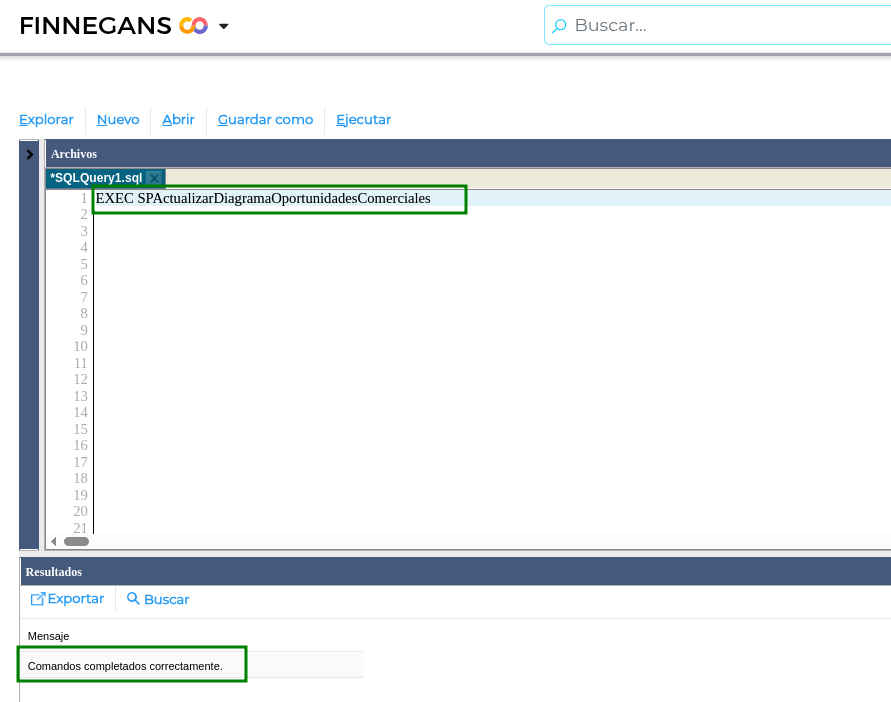Click the FINNEGANS brand title
This screenshot has height=702, width=891.
click(x=95, y=26)
